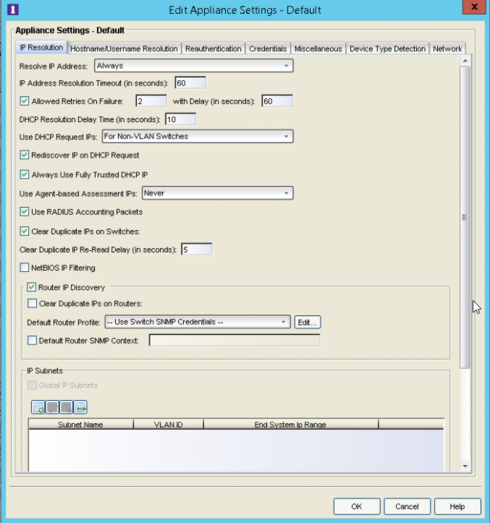Click the retry with Delay seconds field
Screen dimensions: 490x523
pos(277,101)
